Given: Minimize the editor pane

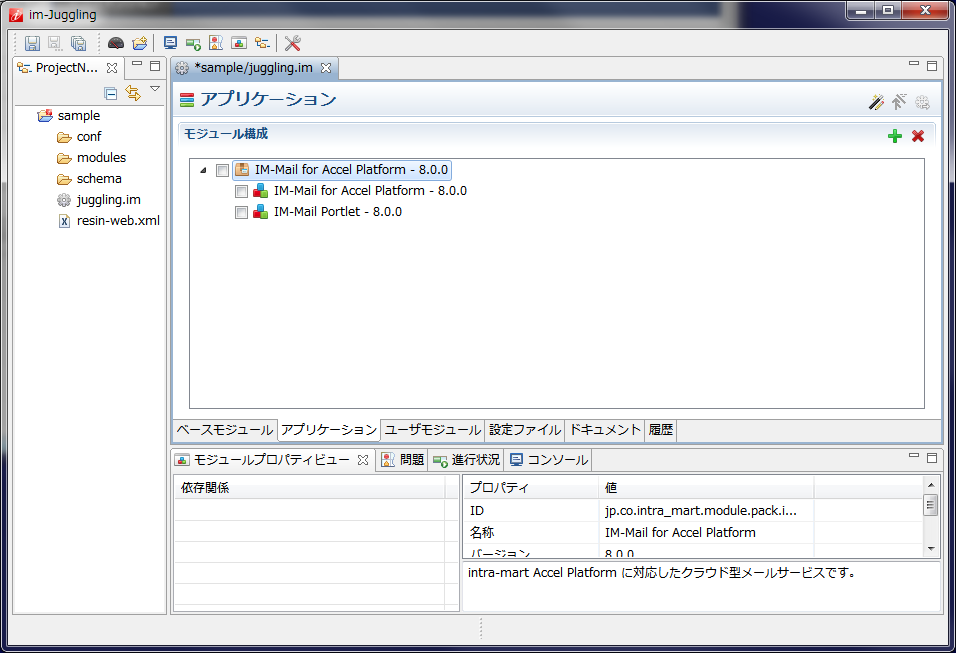Looking at the screenshot, I should pos(913,64).
